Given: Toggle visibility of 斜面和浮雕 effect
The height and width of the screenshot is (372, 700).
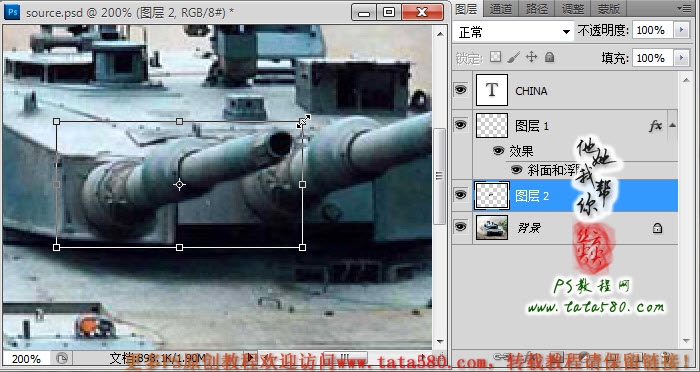Looking at the screenshot, I should (x=517, y=170).
